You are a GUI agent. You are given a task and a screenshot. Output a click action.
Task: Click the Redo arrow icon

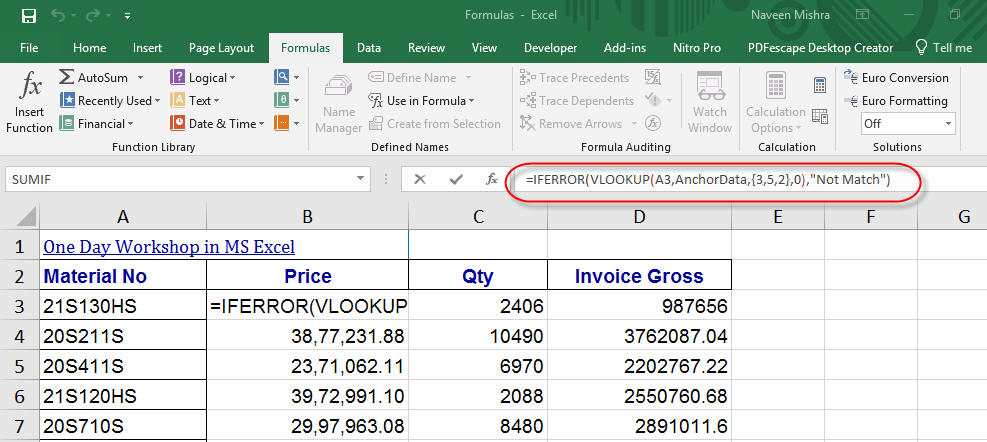point(93,15)
